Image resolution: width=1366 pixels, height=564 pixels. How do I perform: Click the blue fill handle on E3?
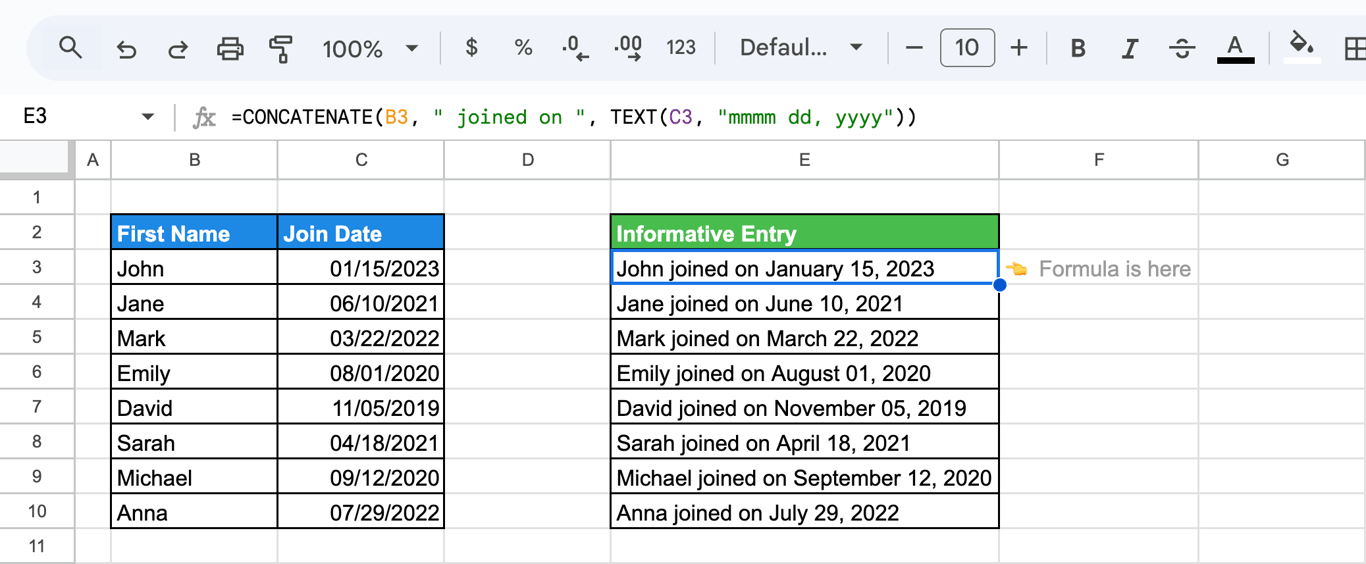999,285
